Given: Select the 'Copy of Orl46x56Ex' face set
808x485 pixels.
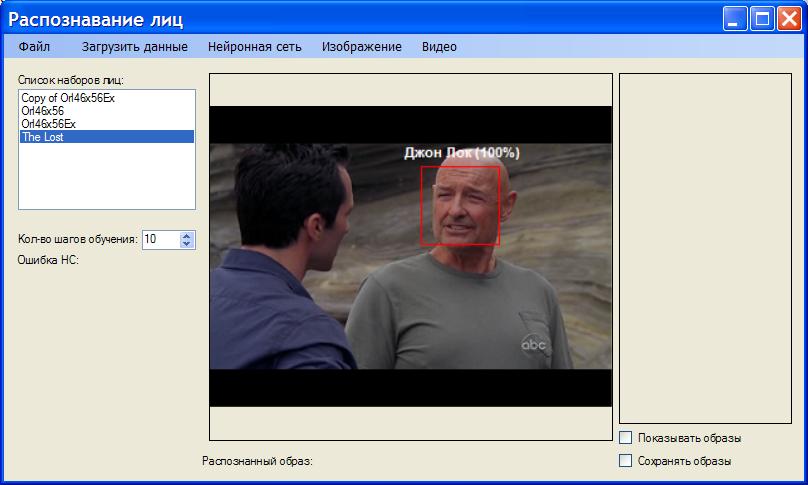Looking at the screenshot, I should 107,97.
